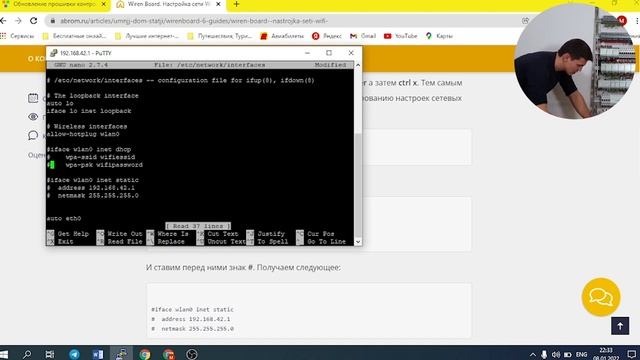The image size is (640, 360).
Task: Click the calendar icon on webpage sidebar
Action: pos(33,98)
